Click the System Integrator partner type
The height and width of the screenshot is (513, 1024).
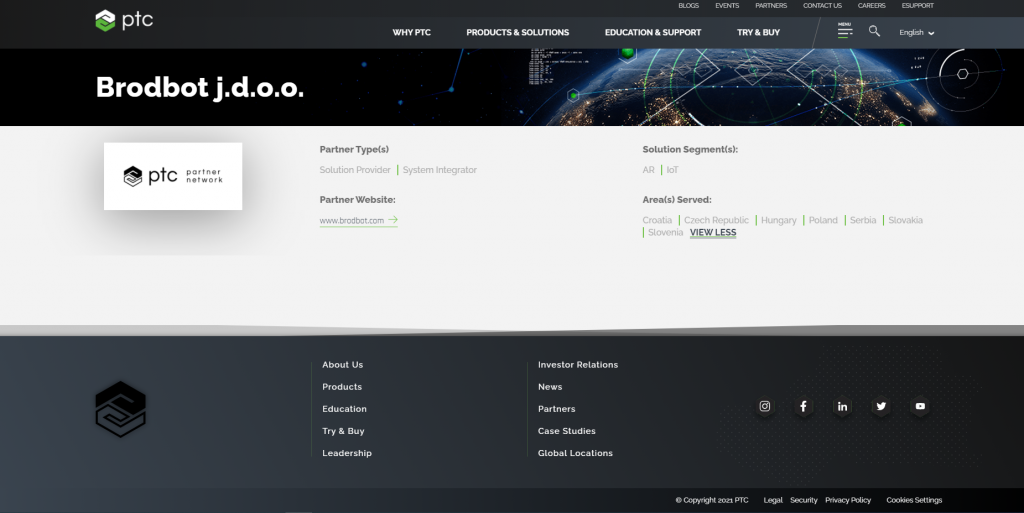440,170
